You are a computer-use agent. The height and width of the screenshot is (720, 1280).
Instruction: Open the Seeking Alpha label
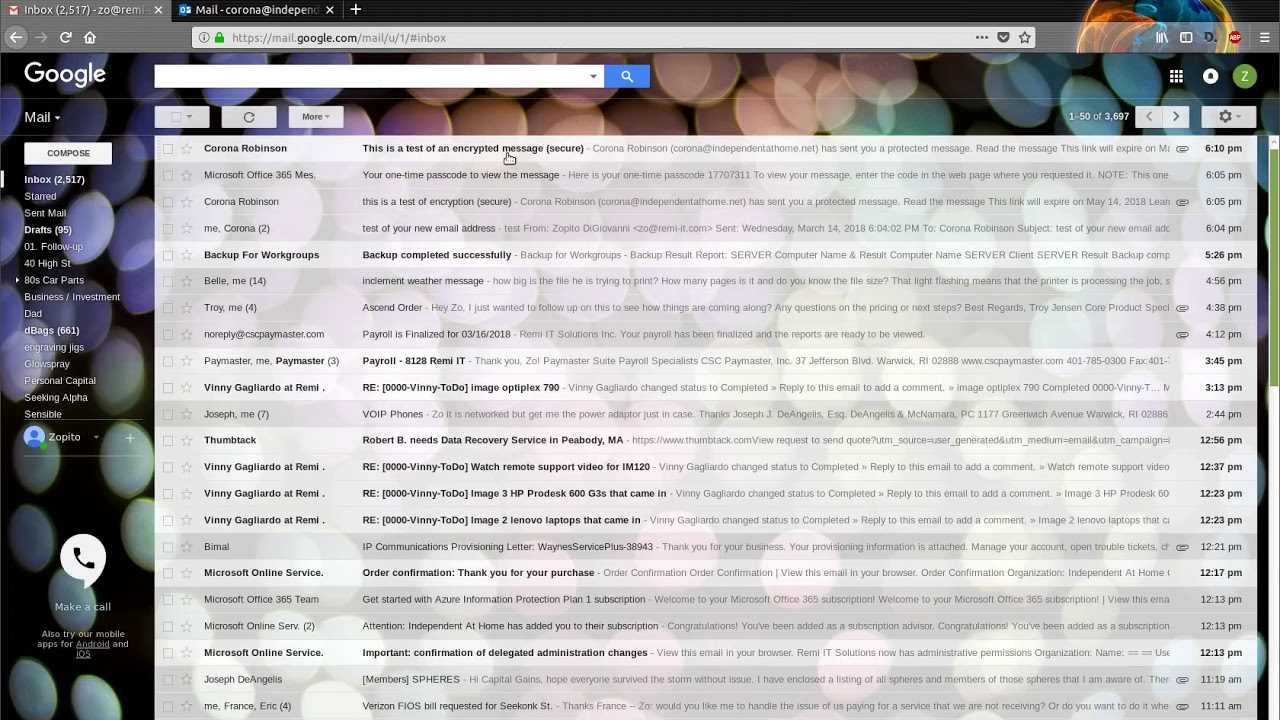(56, 397)
